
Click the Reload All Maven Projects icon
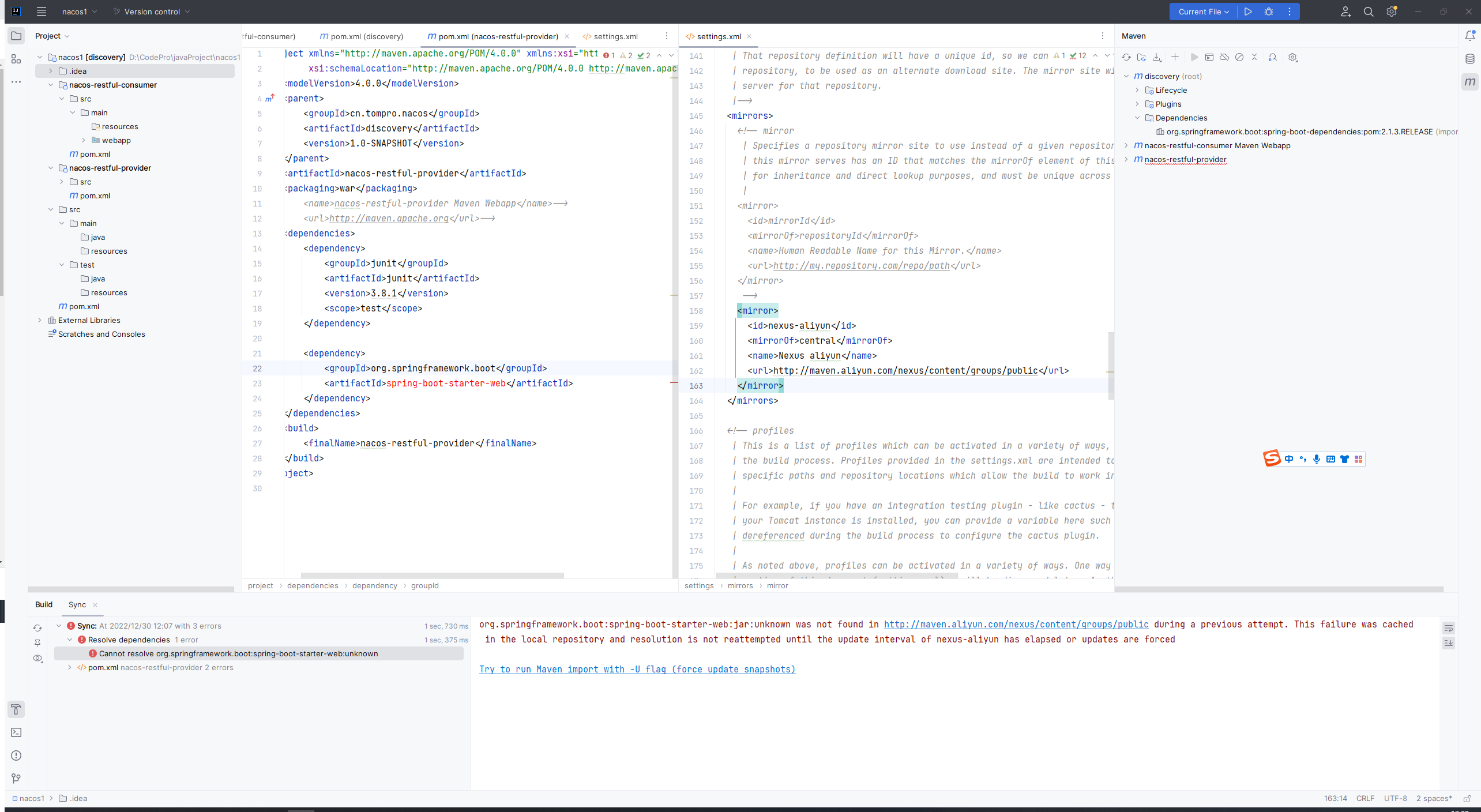[1126, 57]
